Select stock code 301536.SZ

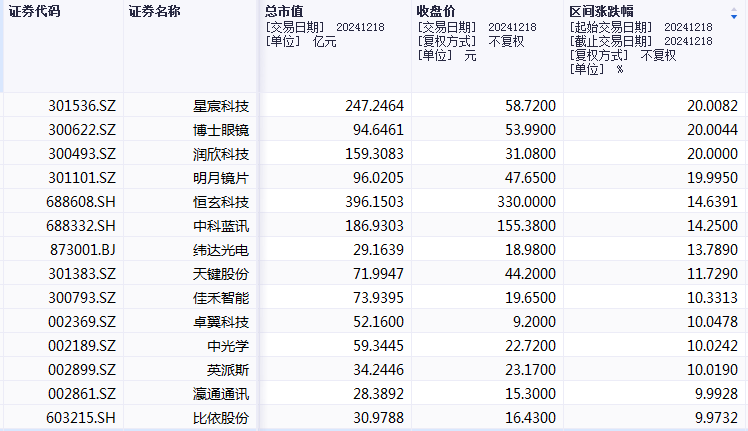pos(82,105)
